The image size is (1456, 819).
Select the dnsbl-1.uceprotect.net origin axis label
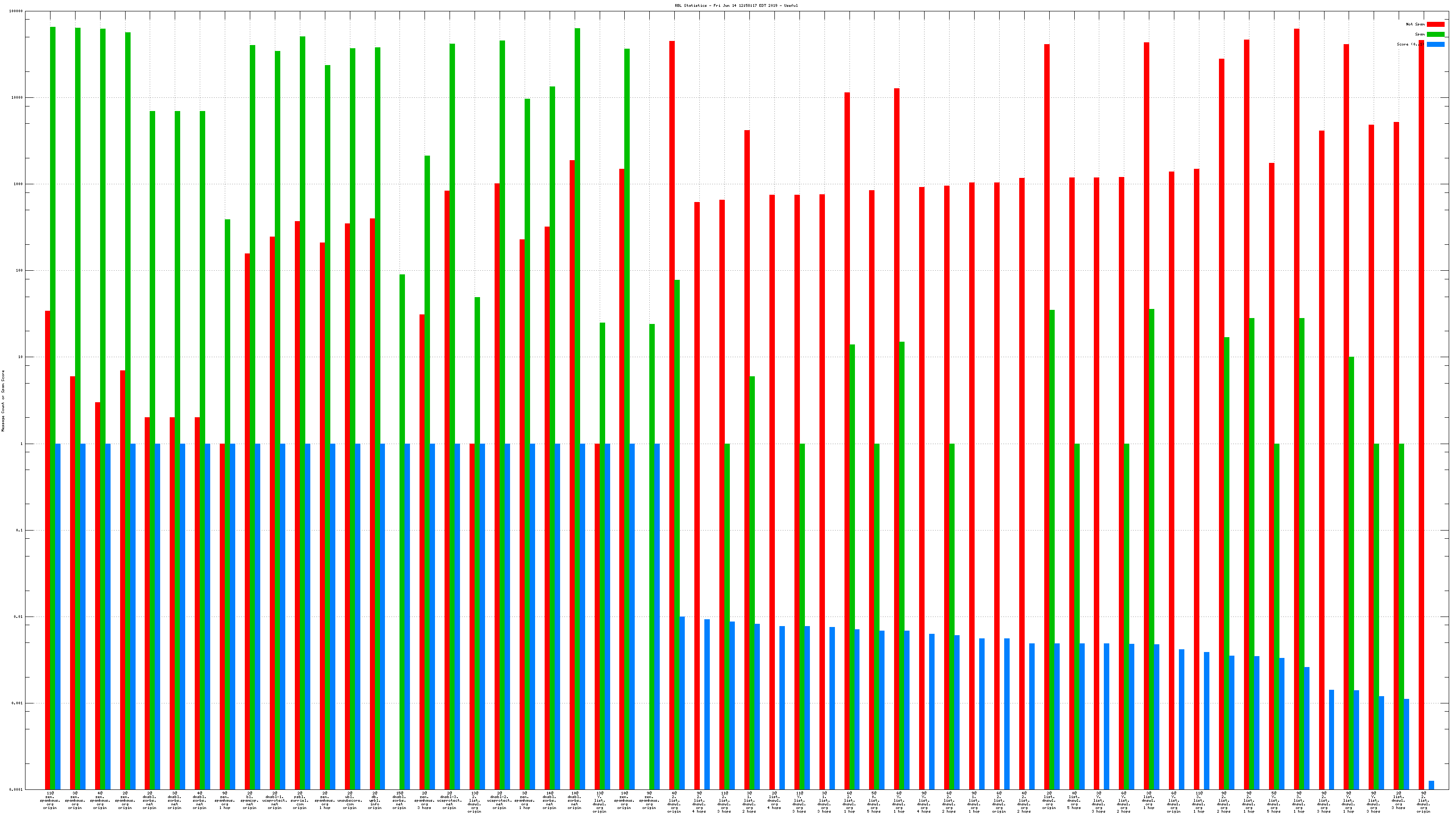pos(275,800)
